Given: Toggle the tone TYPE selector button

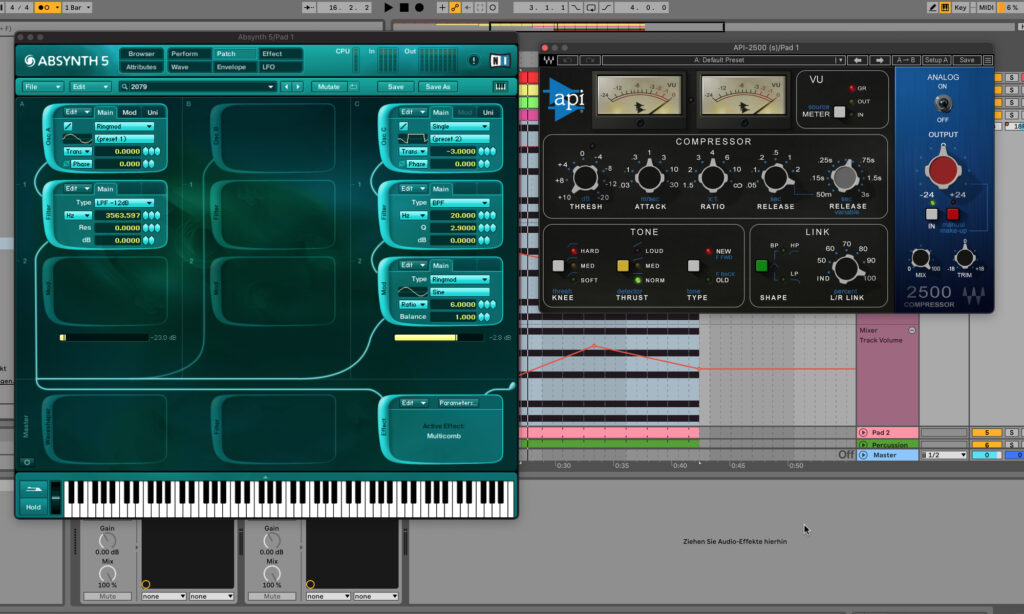Looking at the screenshot, I should (694, 266).
